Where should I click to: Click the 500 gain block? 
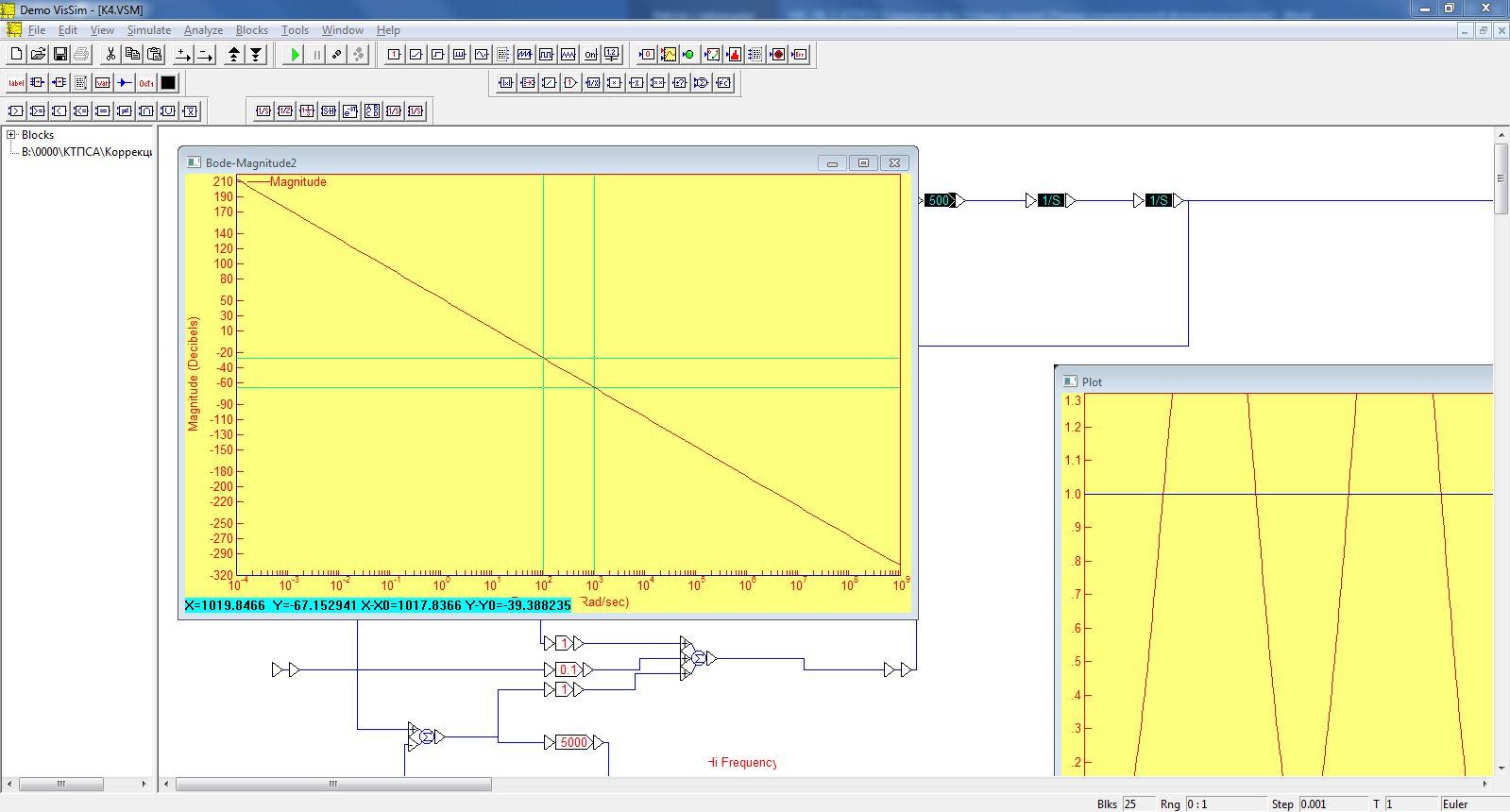click(x=939, y=200)
